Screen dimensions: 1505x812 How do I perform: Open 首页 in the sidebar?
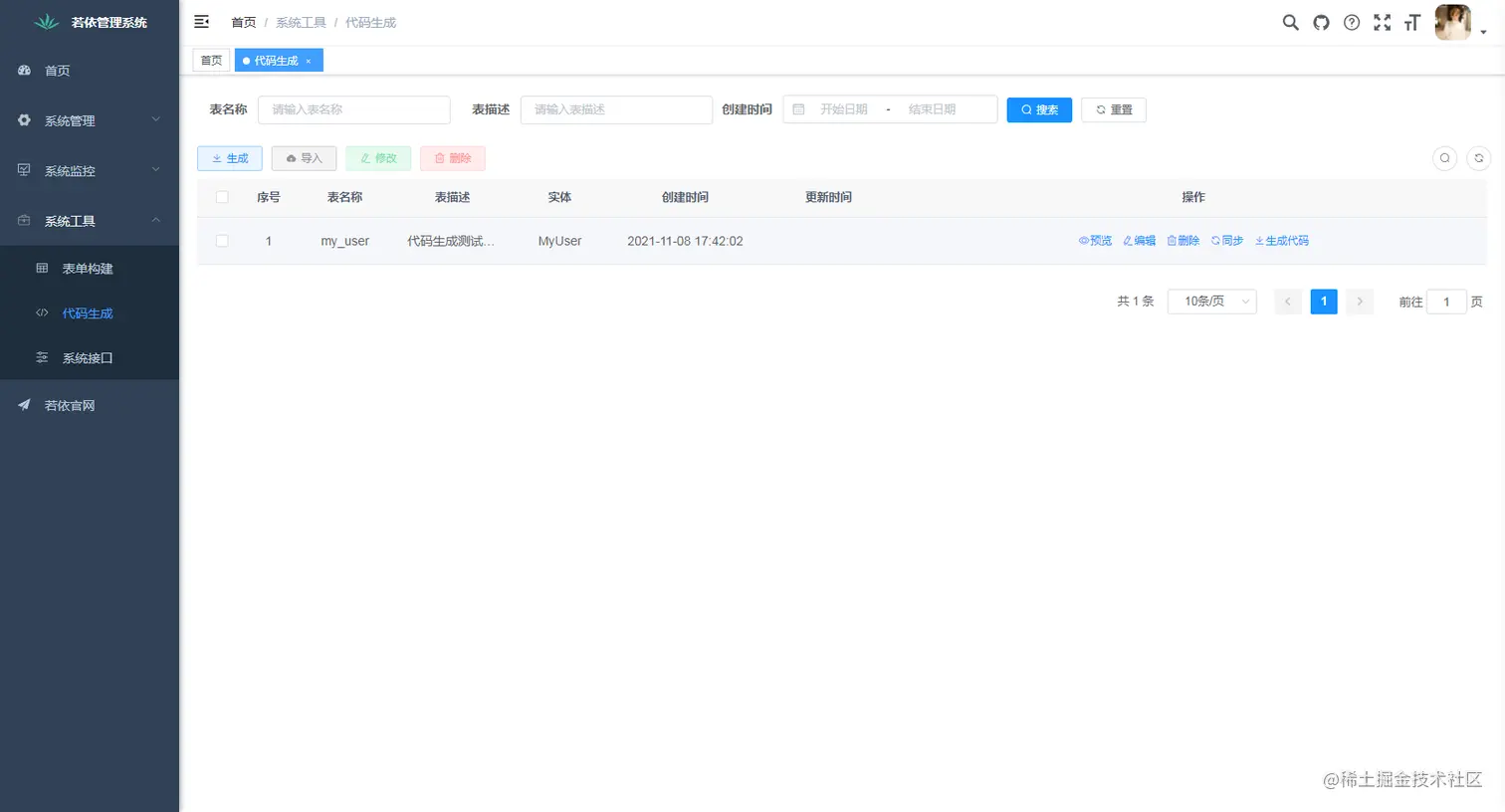click(90, 71)
